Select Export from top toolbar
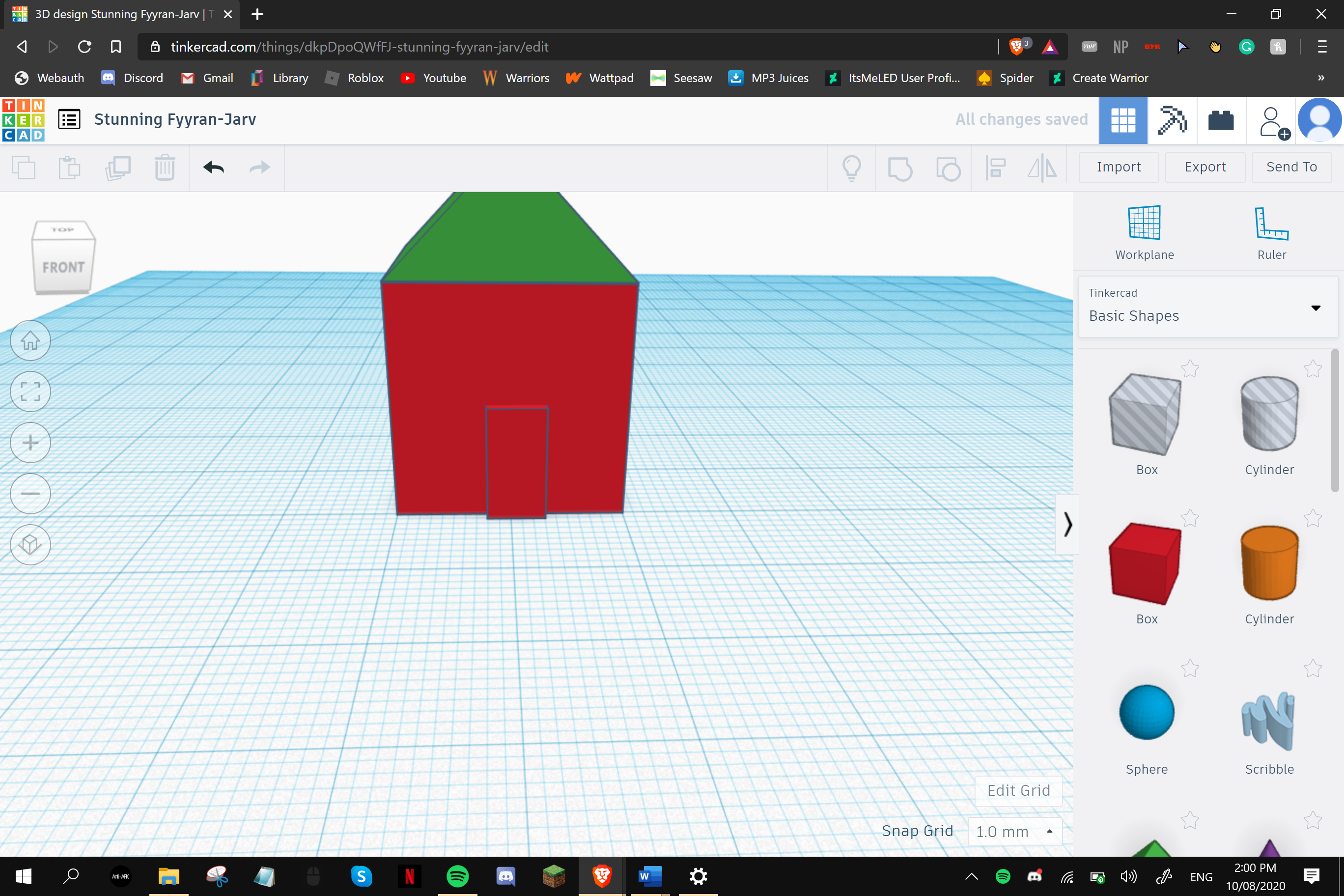 tap(1204, 166)
